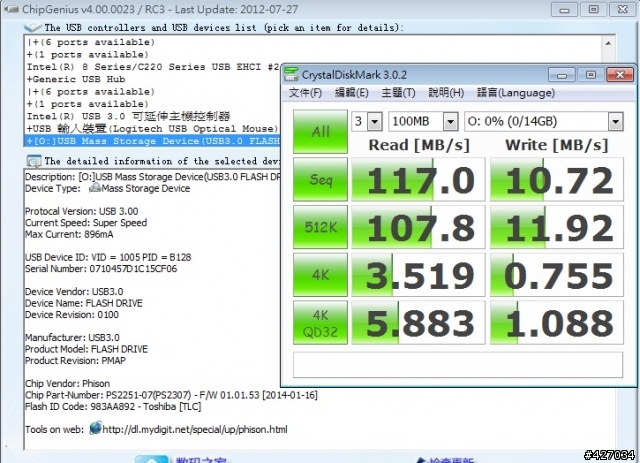
Task: Open the dl.mydigit.net phison link
Action: (x=195, y=430)
